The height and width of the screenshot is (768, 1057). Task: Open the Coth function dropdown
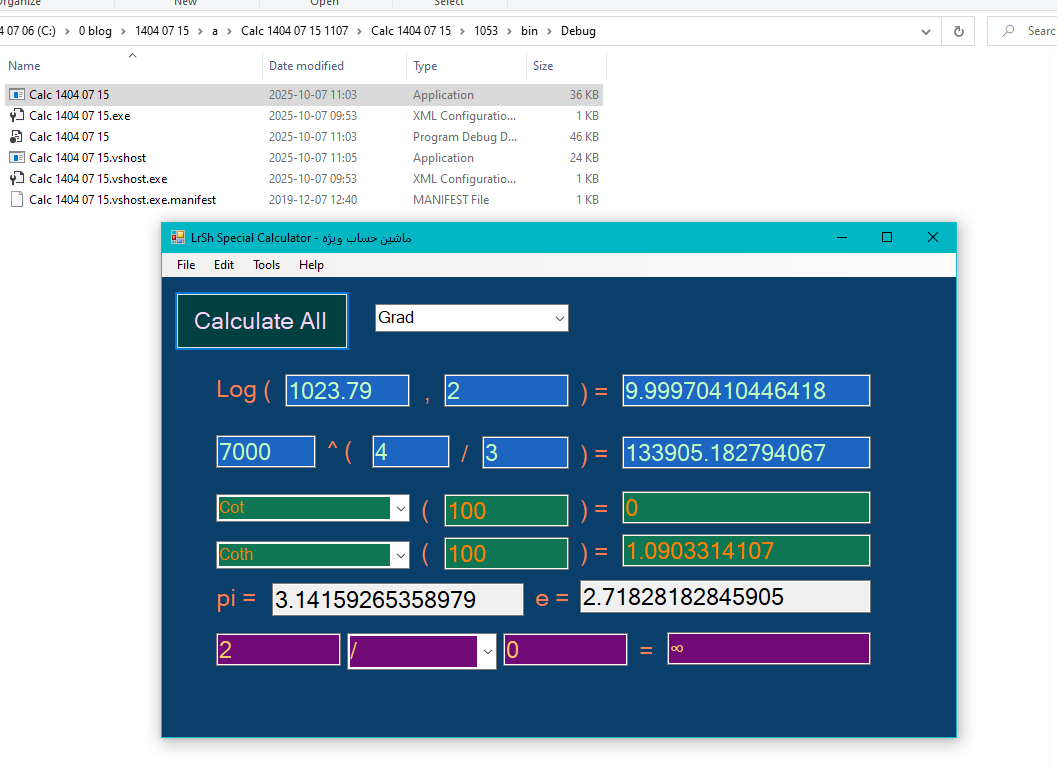click(400, 554)
